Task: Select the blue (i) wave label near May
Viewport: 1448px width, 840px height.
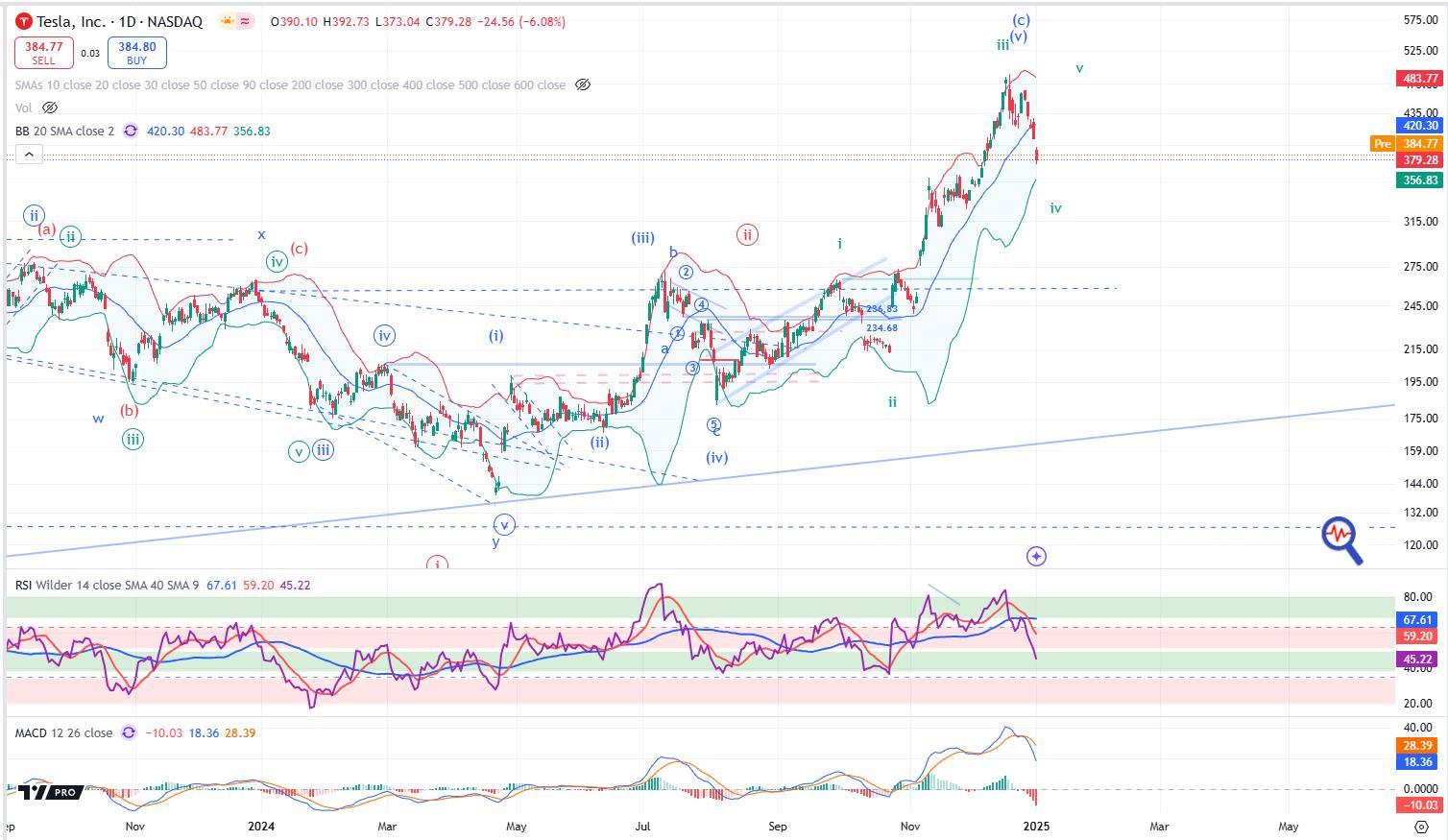Action: pos(495,336)
